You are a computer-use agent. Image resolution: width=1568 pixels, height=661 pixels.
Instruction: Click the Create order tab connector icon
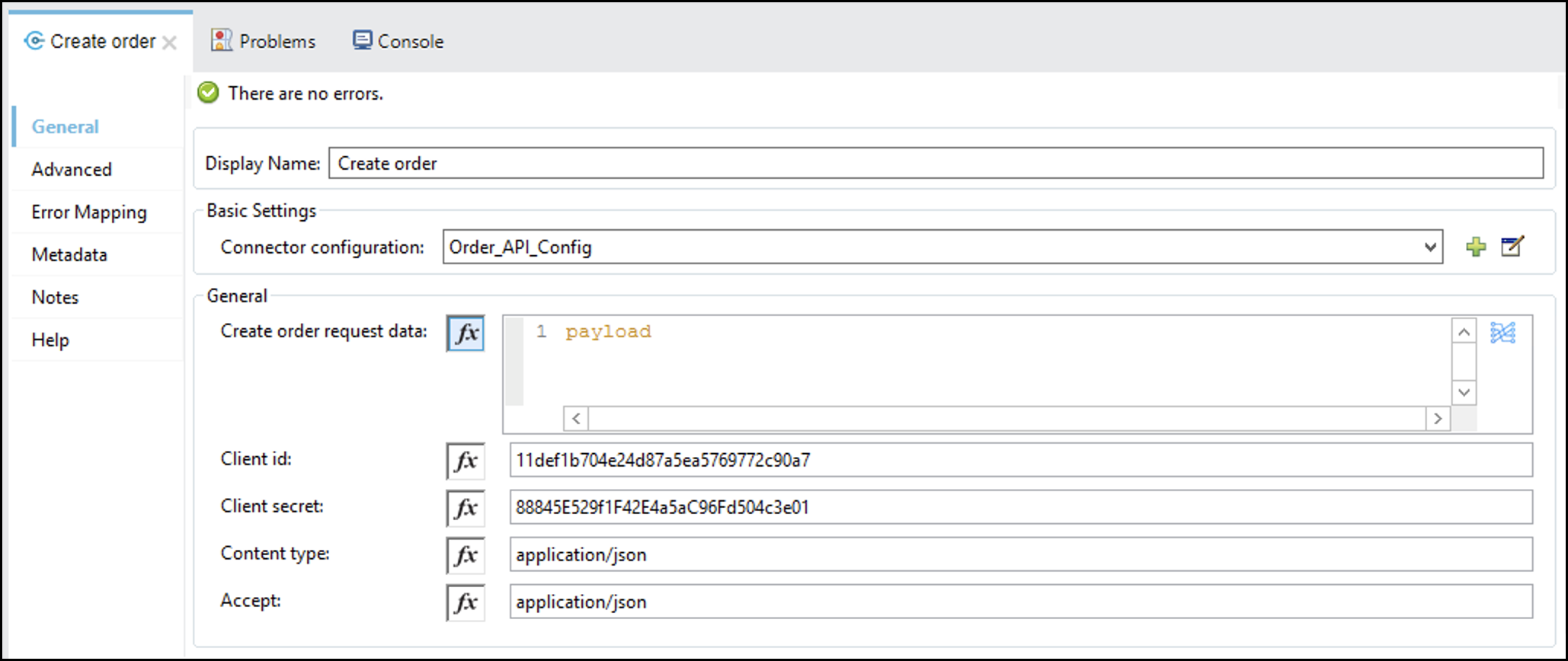[x=34, y=40]
